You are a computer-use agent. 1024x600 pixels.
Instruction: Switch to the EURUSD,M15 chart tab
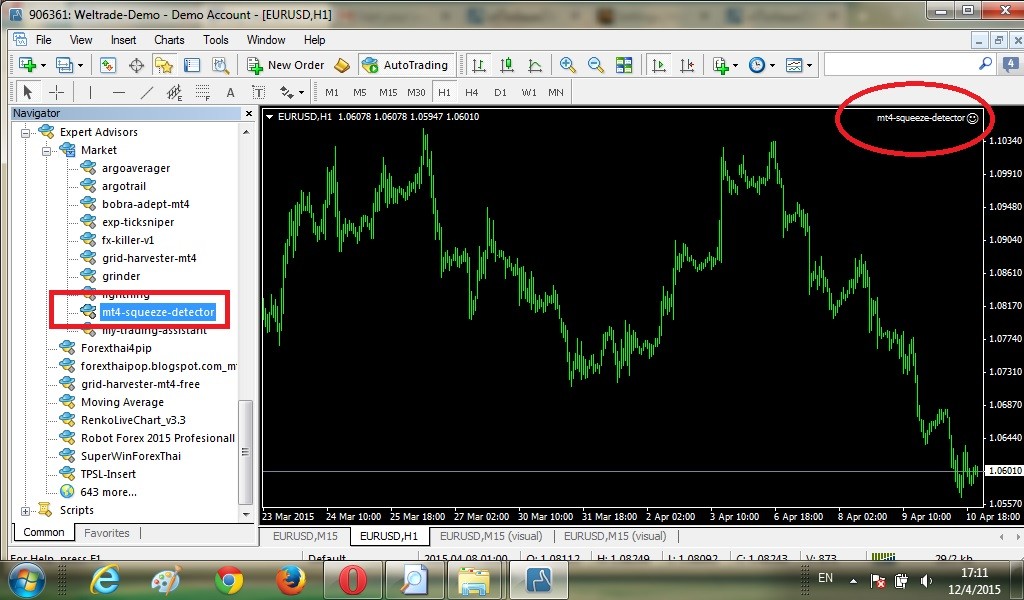305,536
